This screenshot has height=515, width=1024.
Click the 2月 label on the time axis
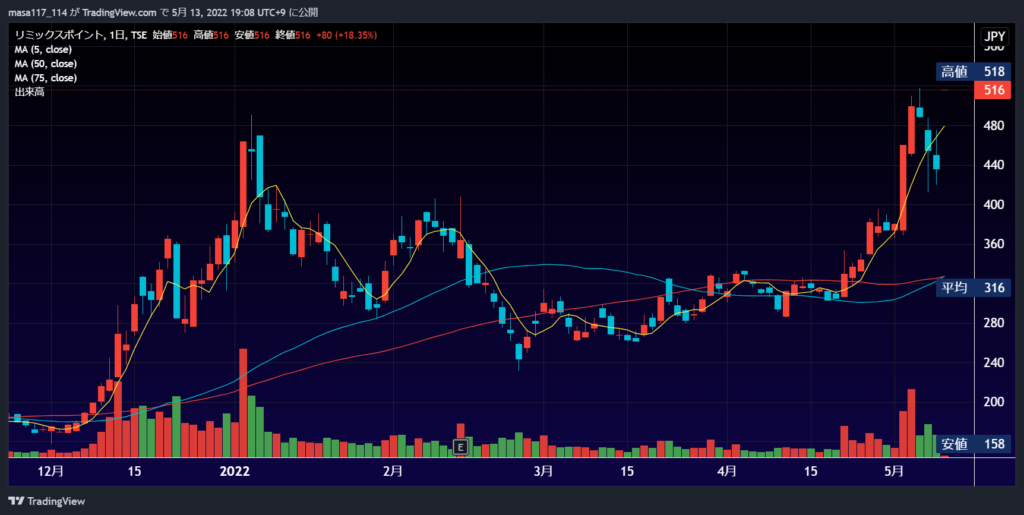[x=392, y=471]
